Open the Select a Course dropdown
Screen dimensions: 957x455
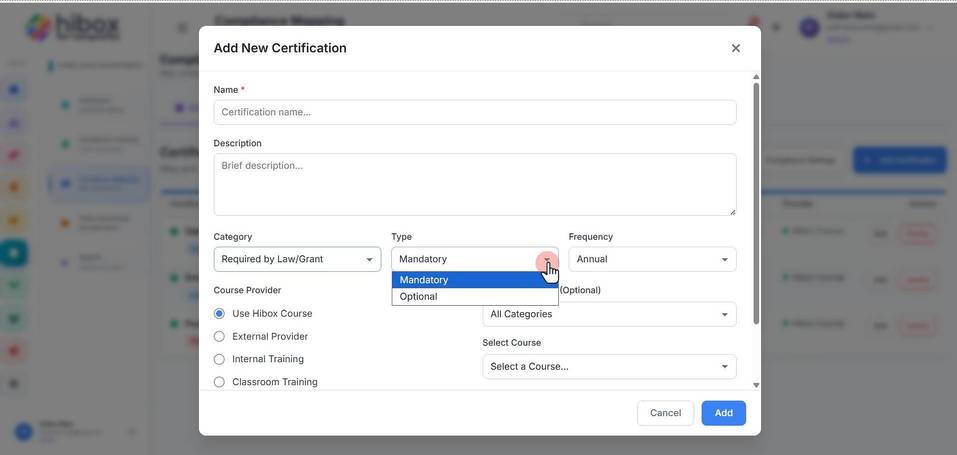point(609,366)
